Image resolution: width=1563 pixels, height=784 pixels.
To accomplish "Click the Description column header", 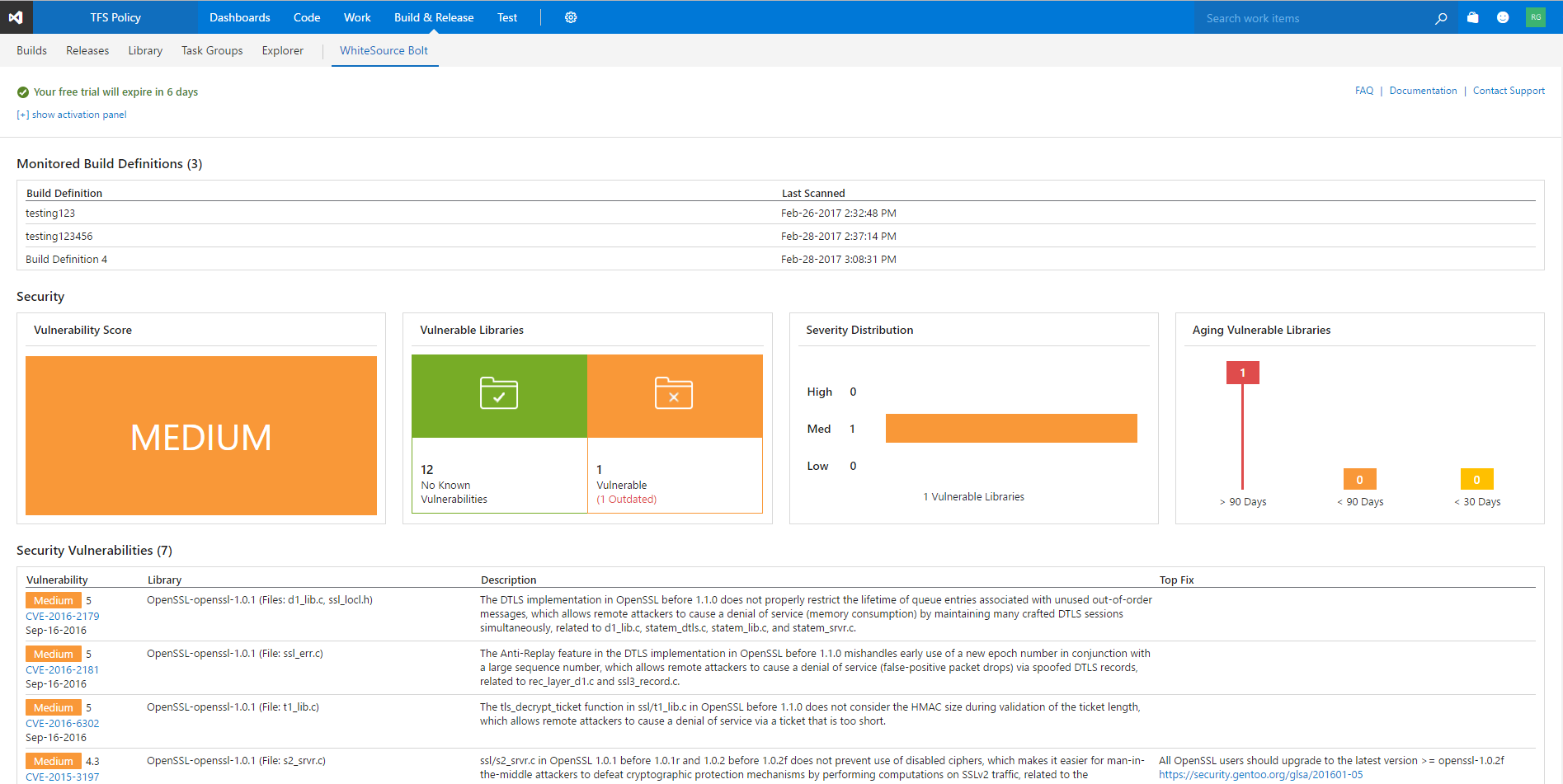I will (508, 580).
